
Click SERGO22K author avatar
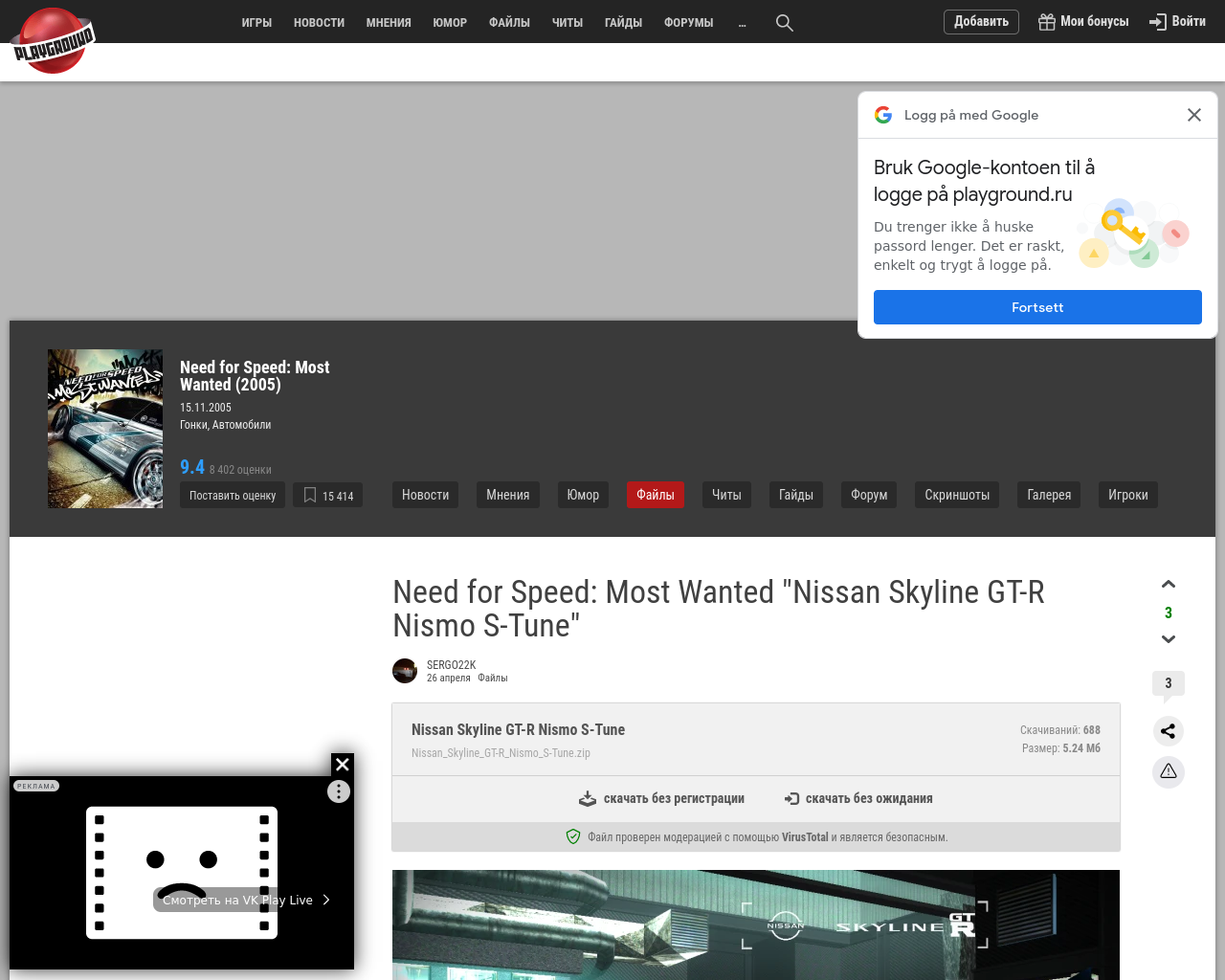(405, 671)
